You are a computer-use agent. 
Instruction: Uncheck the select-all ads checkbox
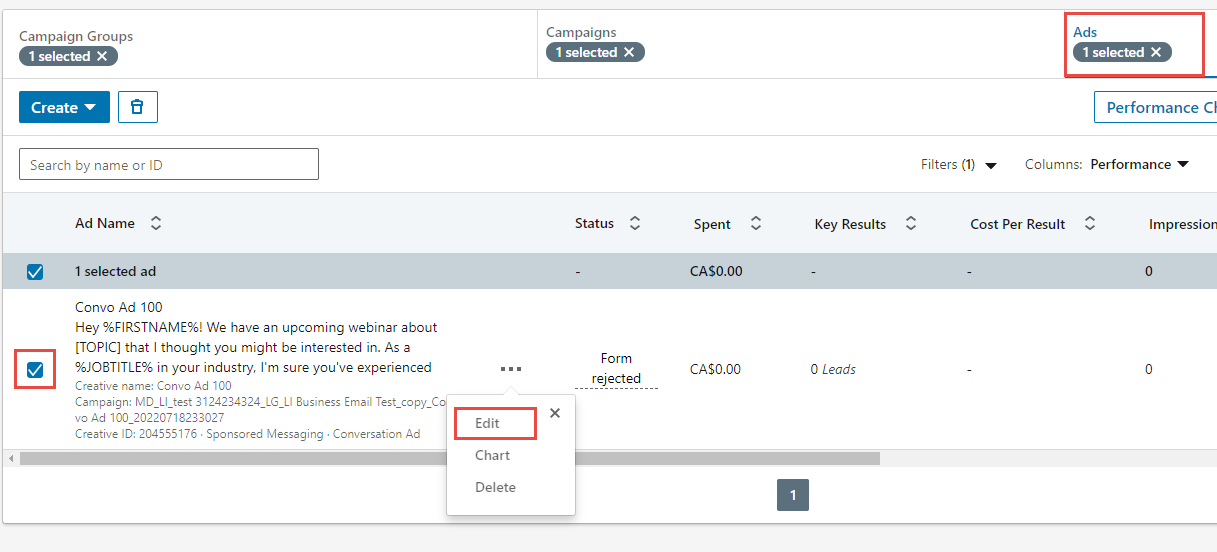(35, 272)
